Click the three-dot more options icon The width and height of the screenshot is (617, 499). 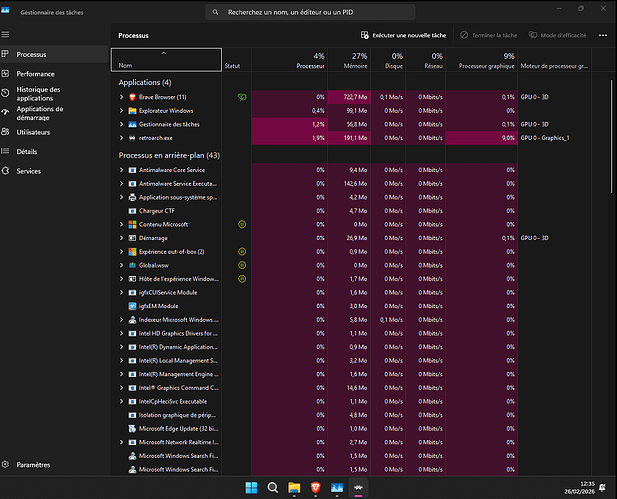[x=602, y=34]
